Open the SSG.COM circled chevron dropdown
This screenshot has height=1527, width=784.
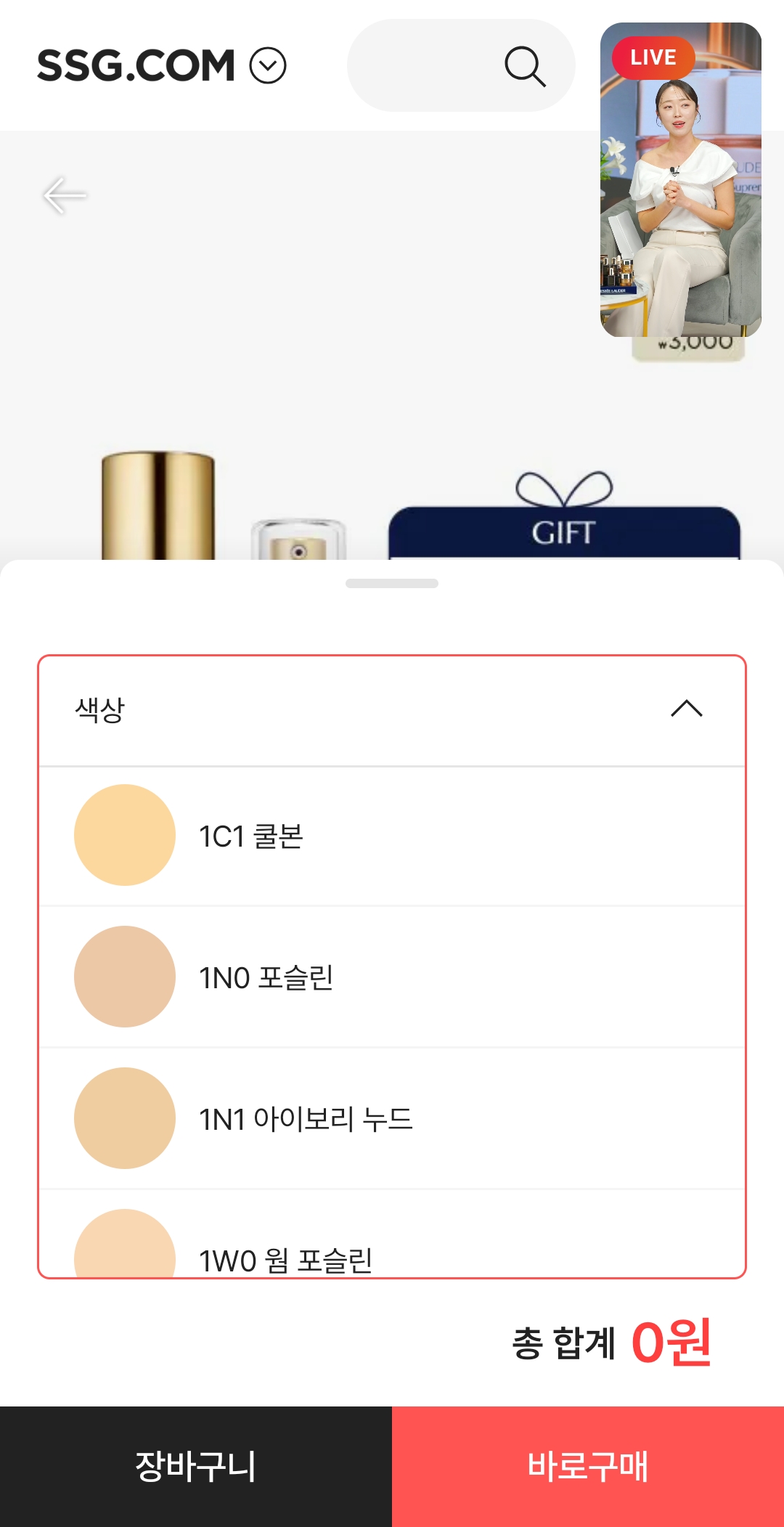click(268, 66)
